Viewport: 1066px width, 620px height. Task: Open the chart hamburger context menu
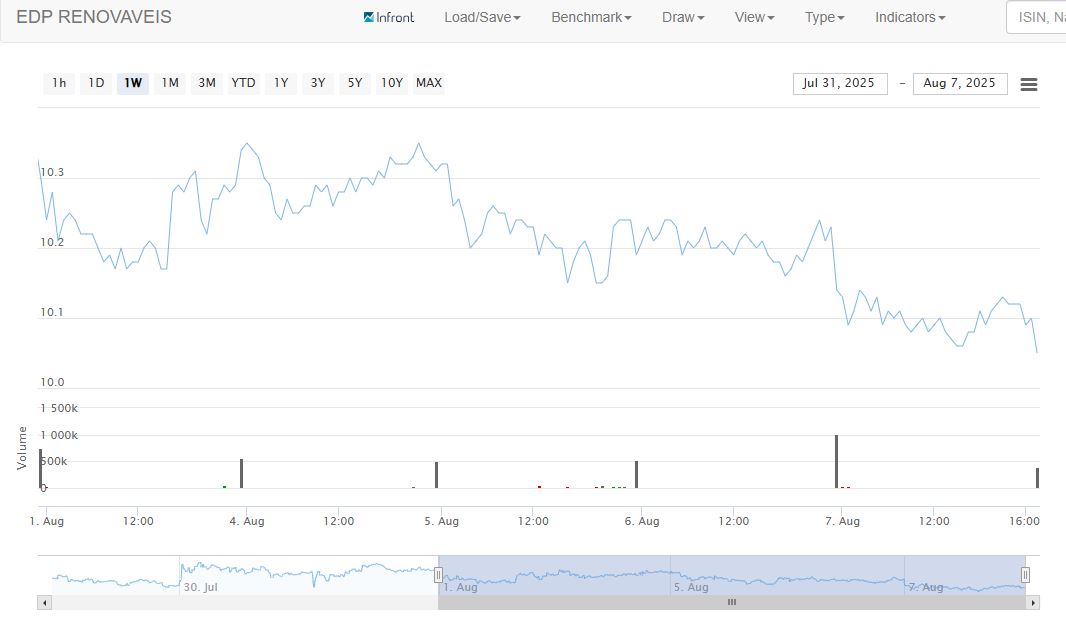(x=1028, y=84)
